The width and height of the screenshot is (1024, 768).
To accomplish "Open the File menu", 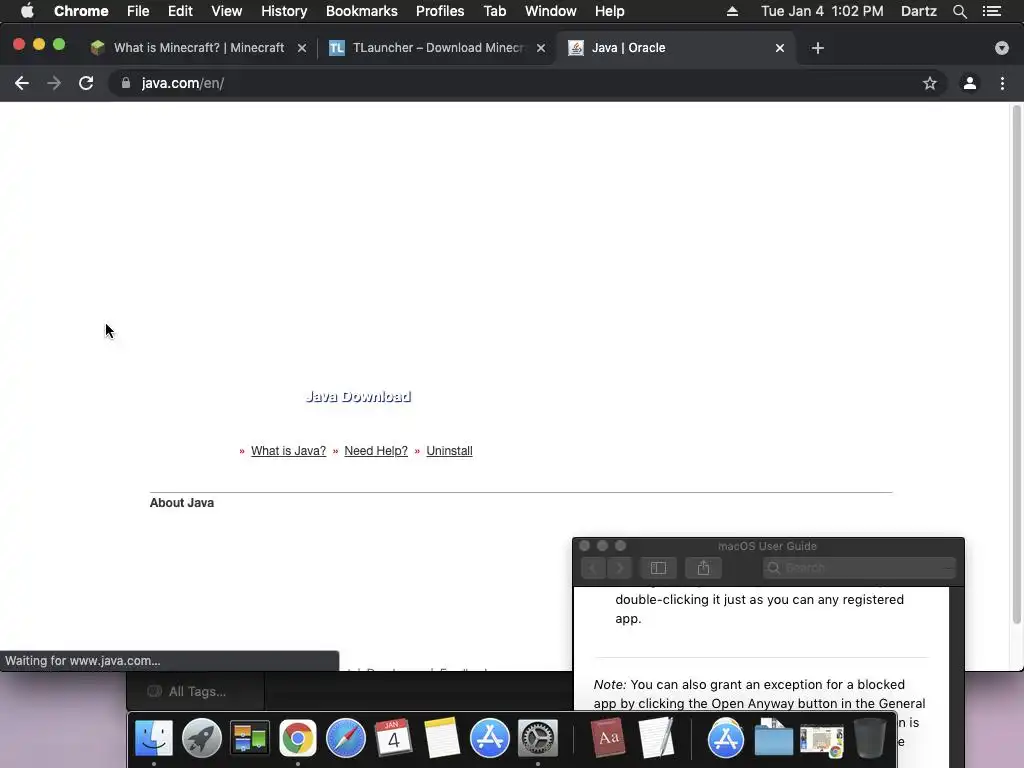I will tap(138, 11).
